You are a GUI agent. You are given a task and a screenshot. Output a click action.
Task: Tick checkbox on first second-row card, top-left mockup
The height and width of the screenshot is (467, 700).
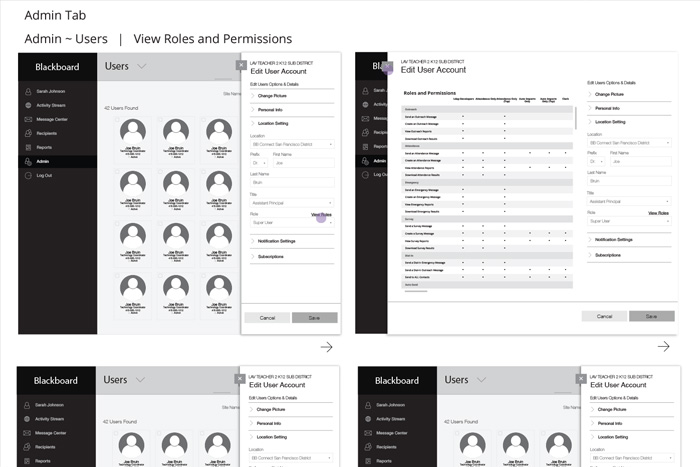[117, 171]
